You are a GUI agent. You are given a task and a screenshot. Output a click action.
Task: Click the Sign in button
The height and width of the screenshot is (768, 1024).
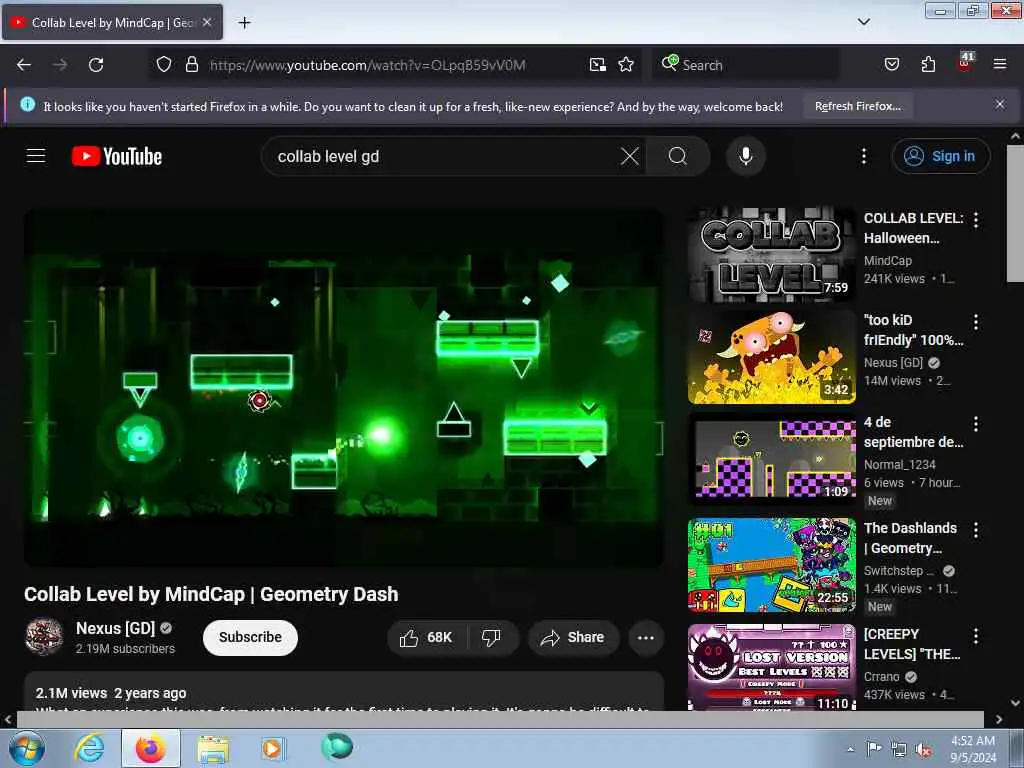(941, 156)
